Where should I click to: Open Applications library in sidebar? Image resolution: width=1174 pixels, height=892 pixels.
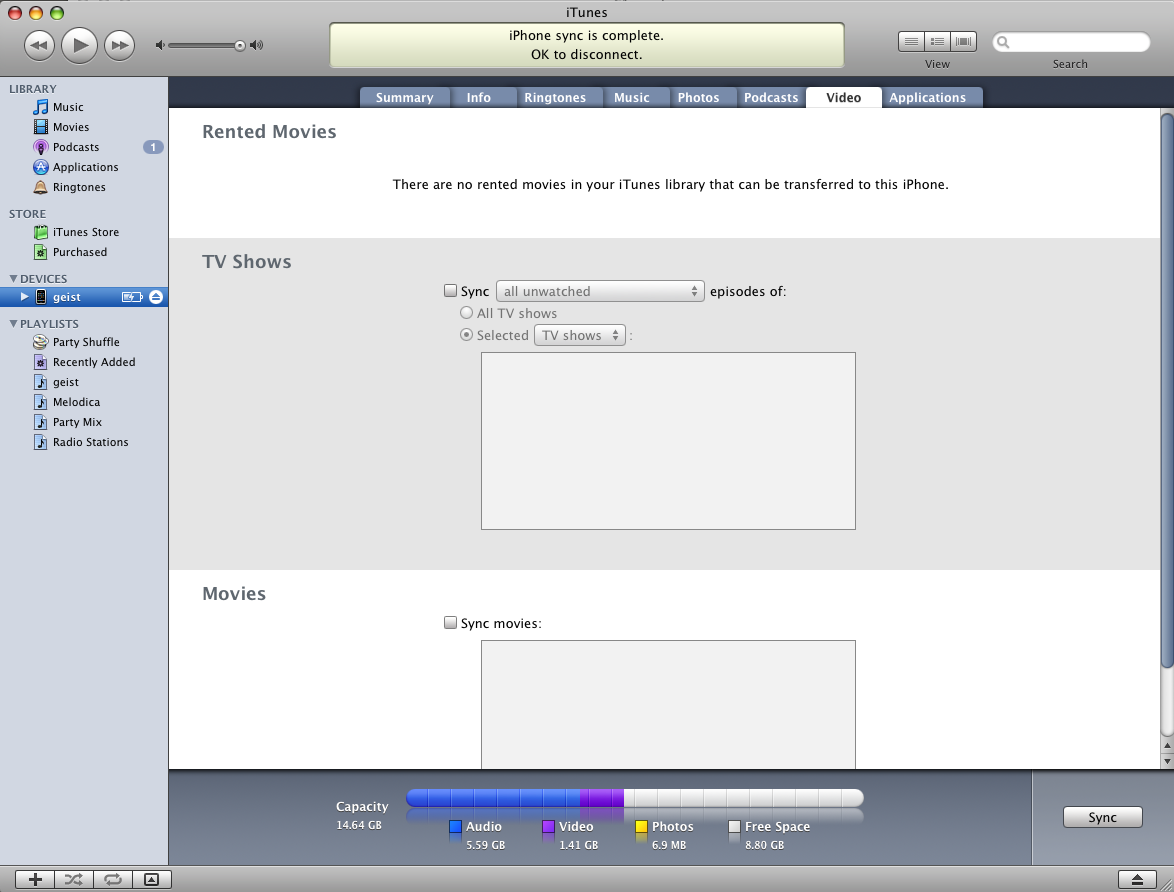pyautogui.click(x=84, y=167)
